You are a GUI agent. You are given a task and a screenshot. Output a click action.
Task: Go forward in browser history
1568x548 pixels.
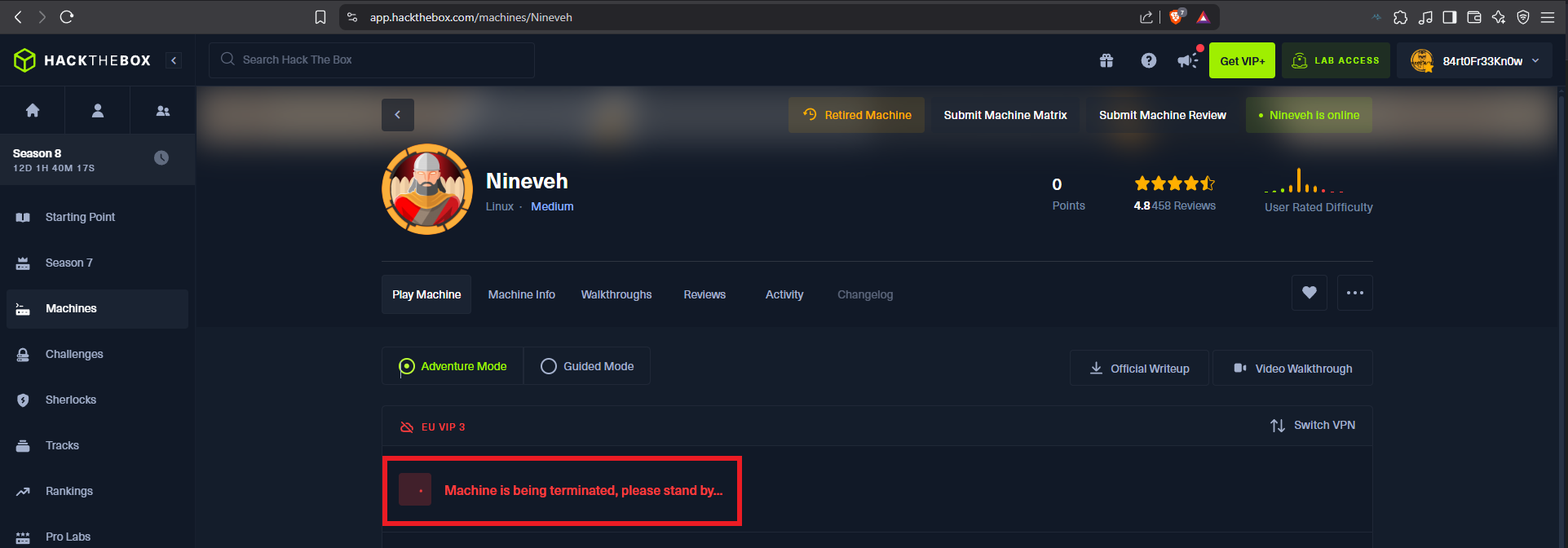click(x=42, y=17)
